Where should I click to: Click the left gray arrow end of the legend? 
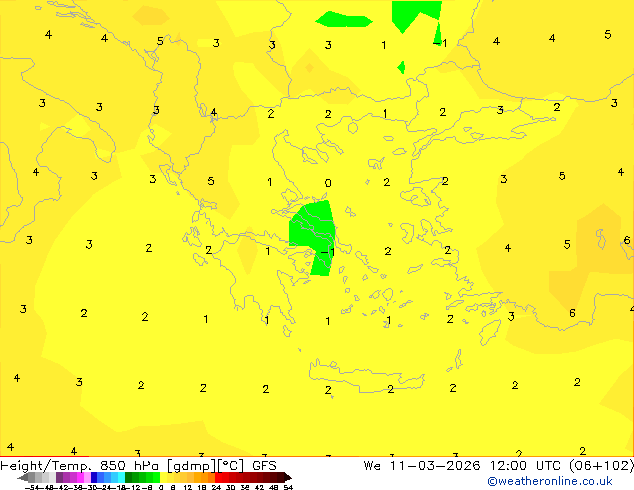point(23,477)
